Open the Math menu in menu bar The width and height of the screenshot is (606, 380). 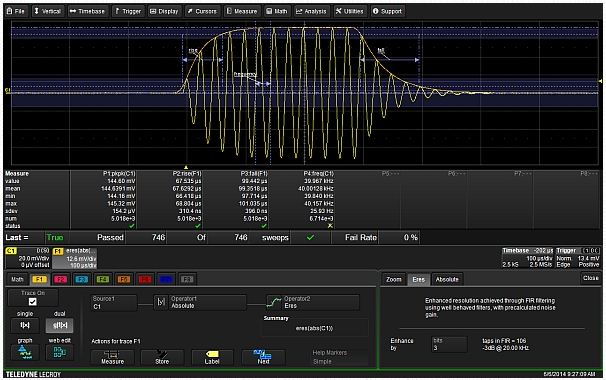[277, 11]
